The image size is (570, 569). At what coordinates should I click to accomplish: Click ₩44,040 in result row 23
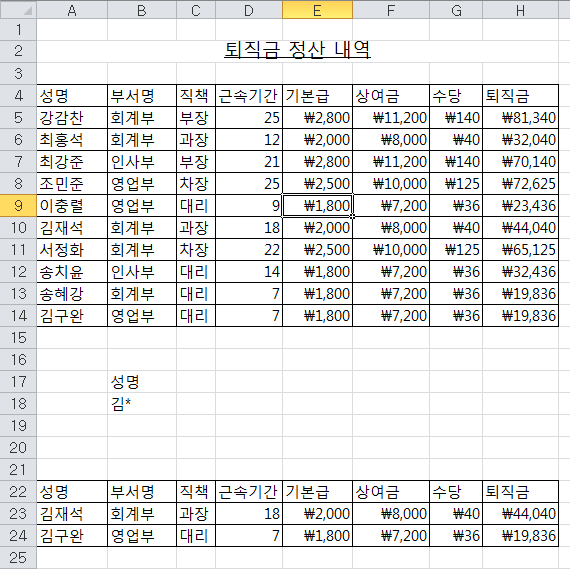[520, 513]
